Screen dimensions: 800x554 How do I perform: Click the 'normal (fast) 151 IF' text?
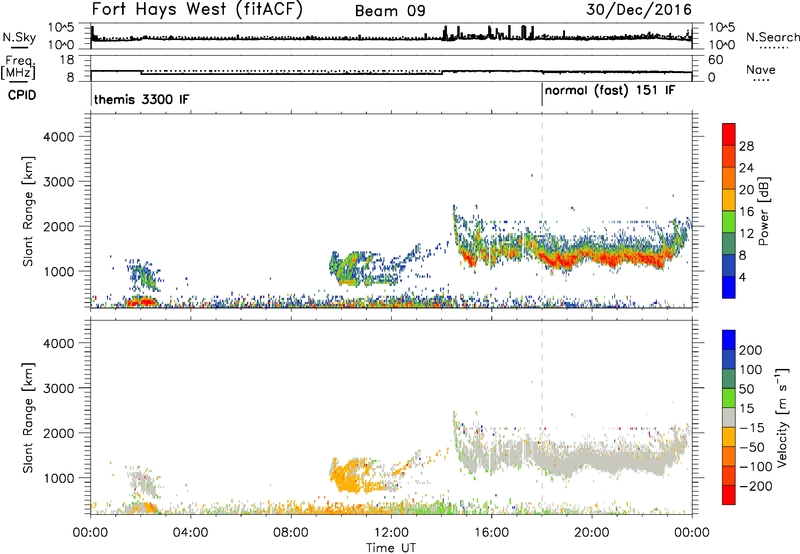610,91
